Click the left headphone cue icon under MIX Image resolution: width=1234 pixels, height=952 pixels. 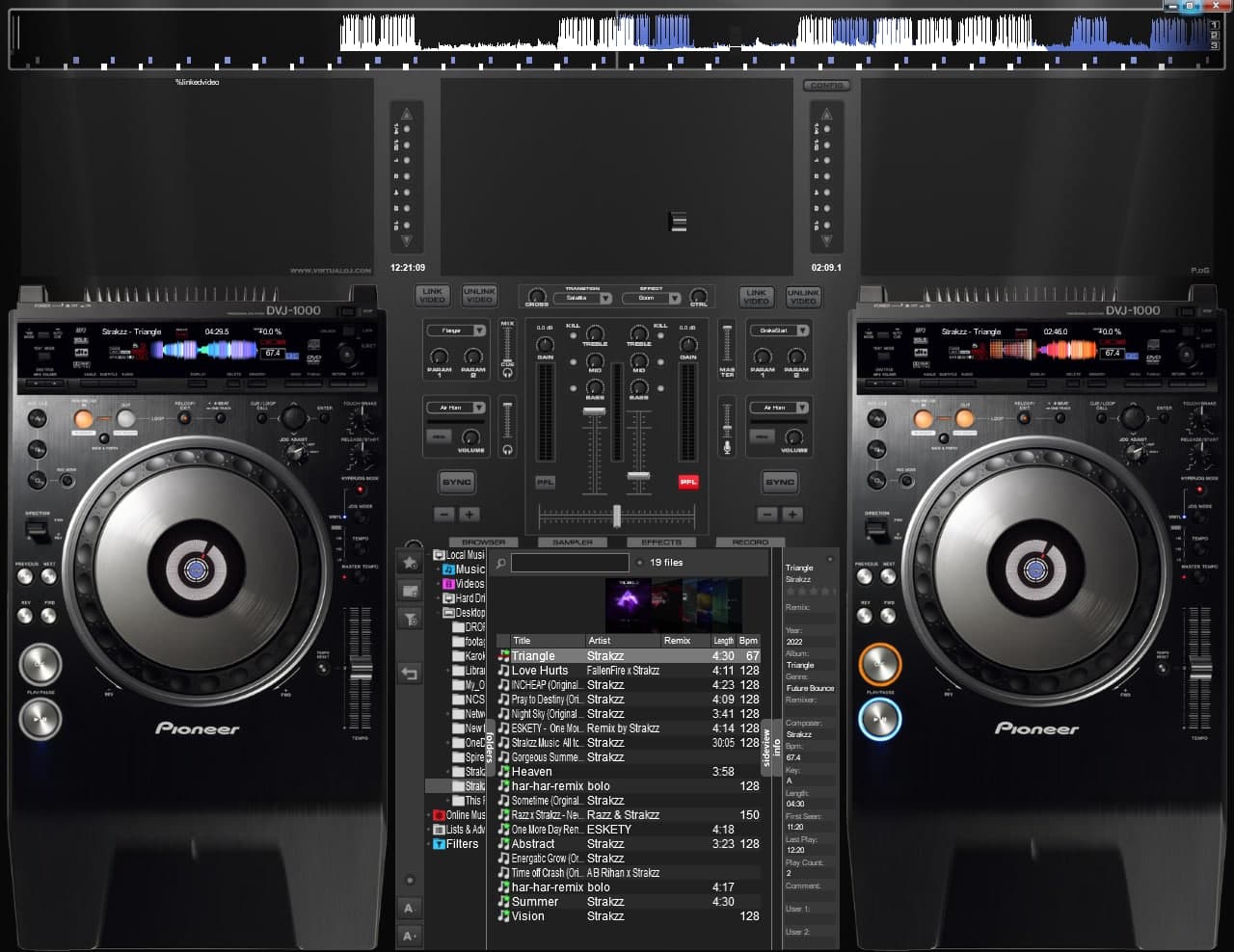coord(507,374)
